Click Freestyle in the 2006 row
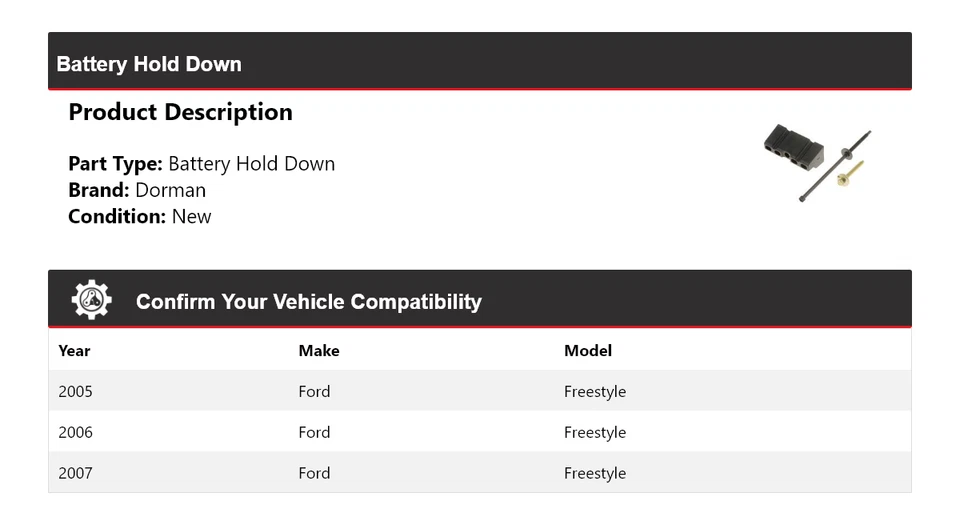 tap(595, 432)
